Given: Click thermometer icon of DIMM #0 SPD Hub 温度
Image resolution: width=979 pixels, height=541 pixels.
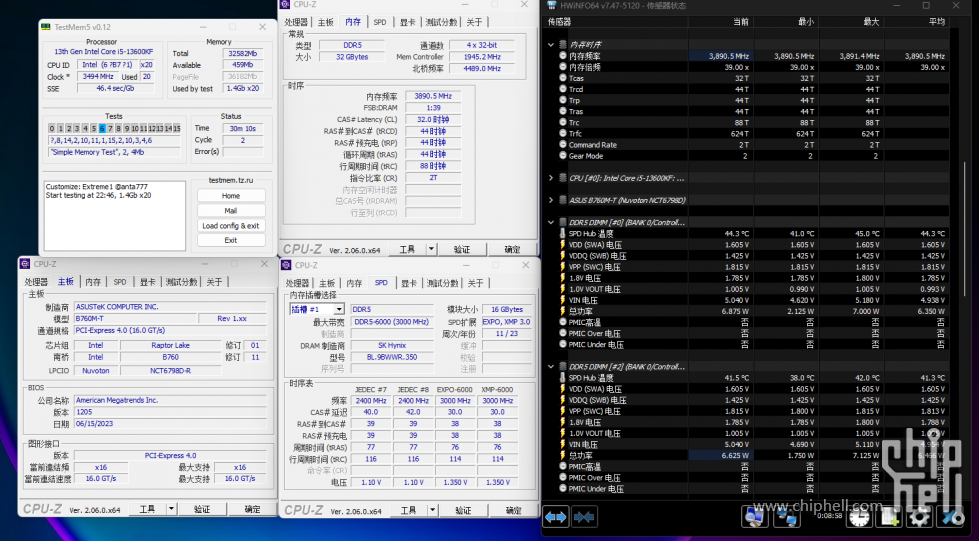Looking at the screenshot, I should [563, 233].
